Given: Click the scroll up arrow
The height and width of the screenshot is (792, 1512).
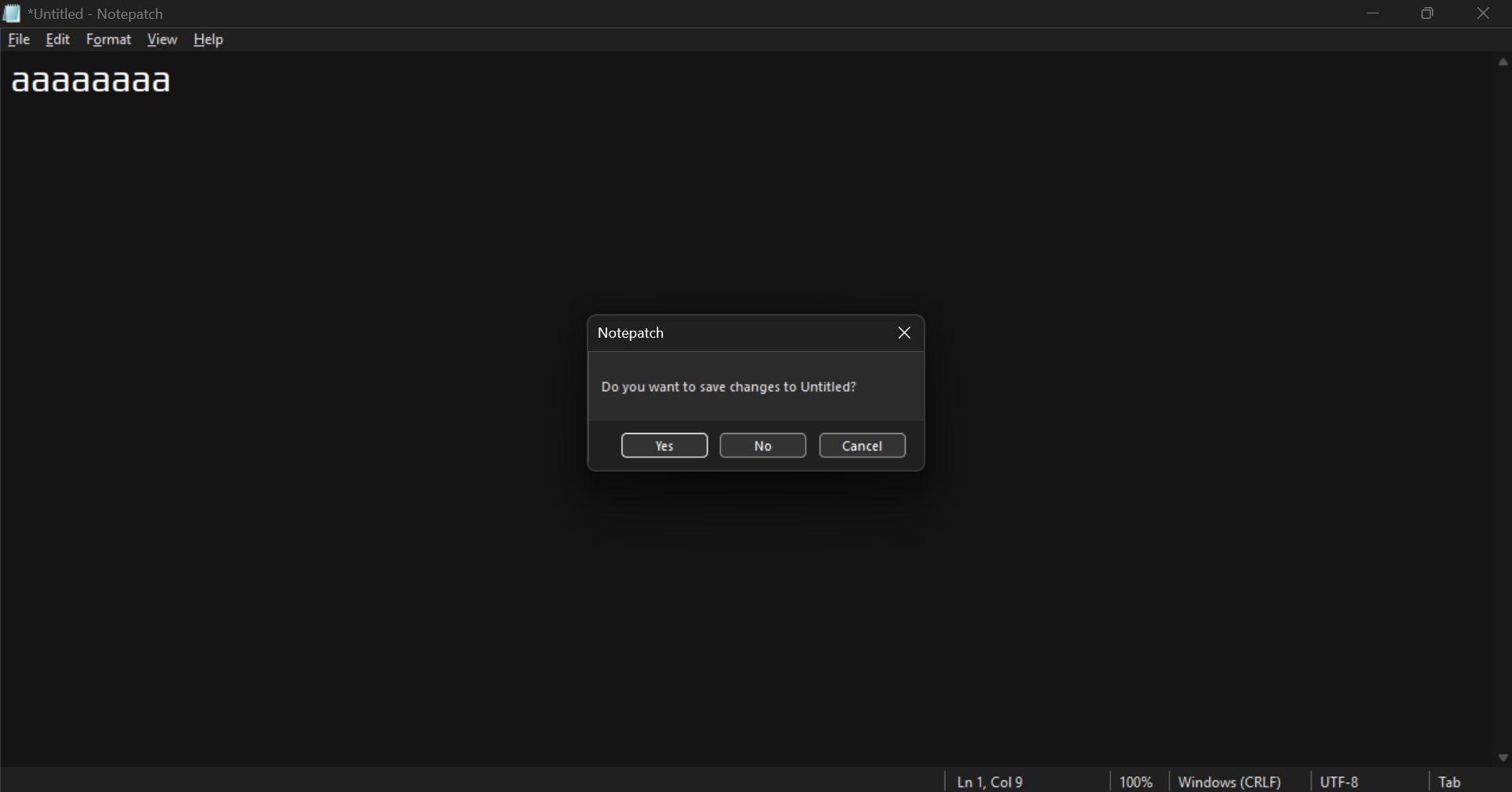Looking at the screenshot, I should tap(1503, 62).
